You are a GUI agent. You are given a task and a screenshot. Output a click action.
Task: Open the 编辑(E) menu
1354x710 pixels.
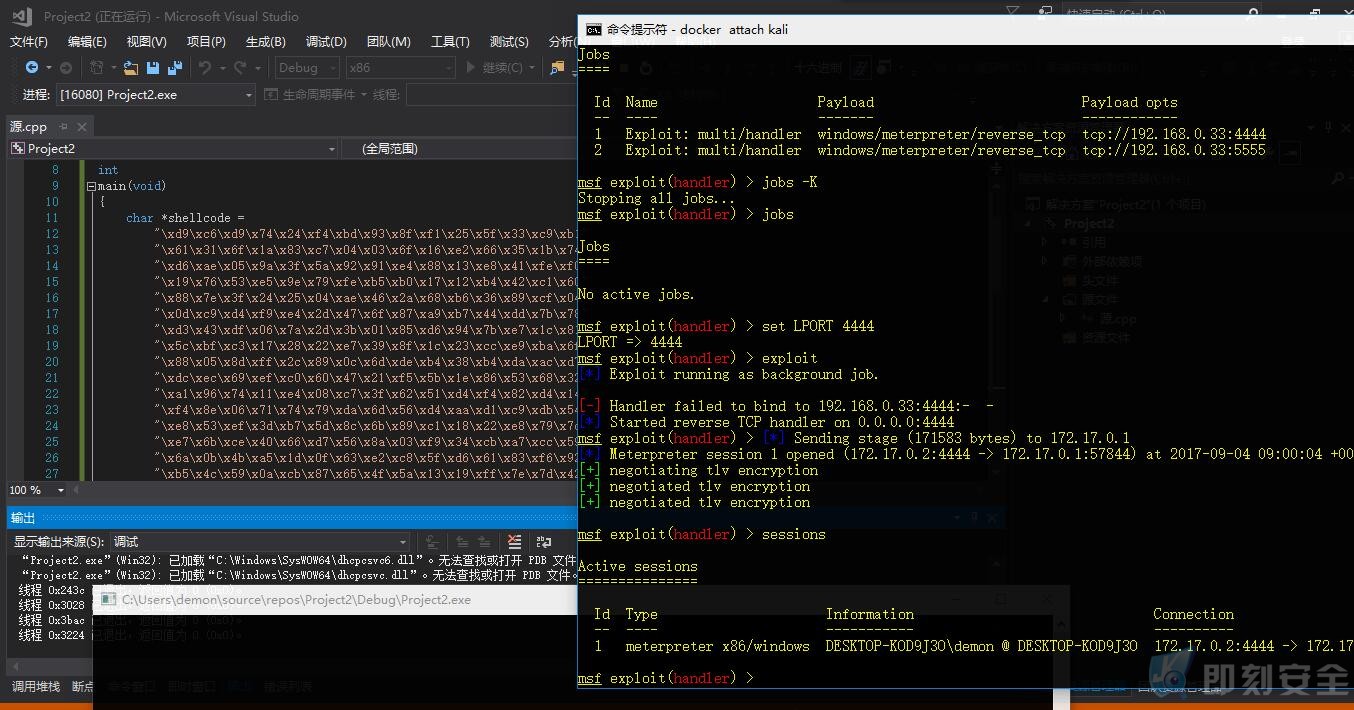(87, 41)
